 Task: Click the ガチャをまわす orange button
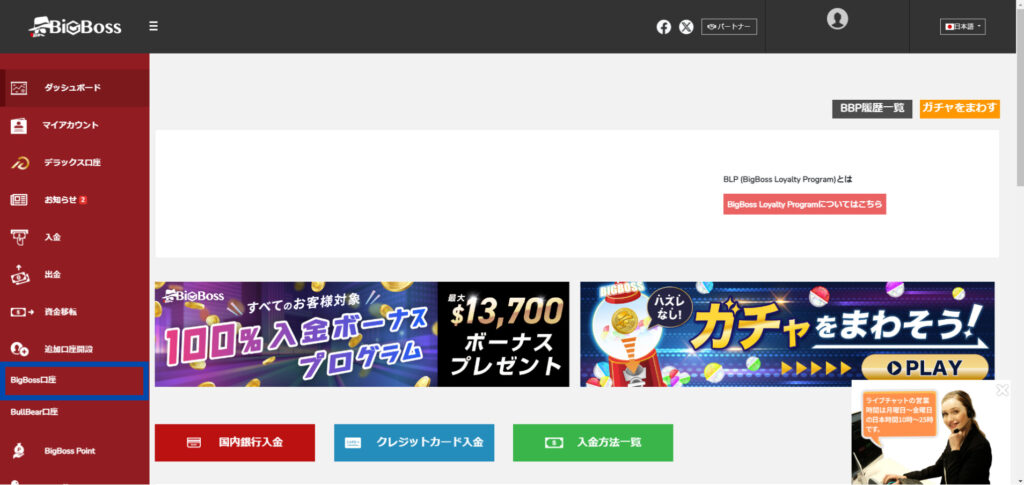(x=959, y=108)
